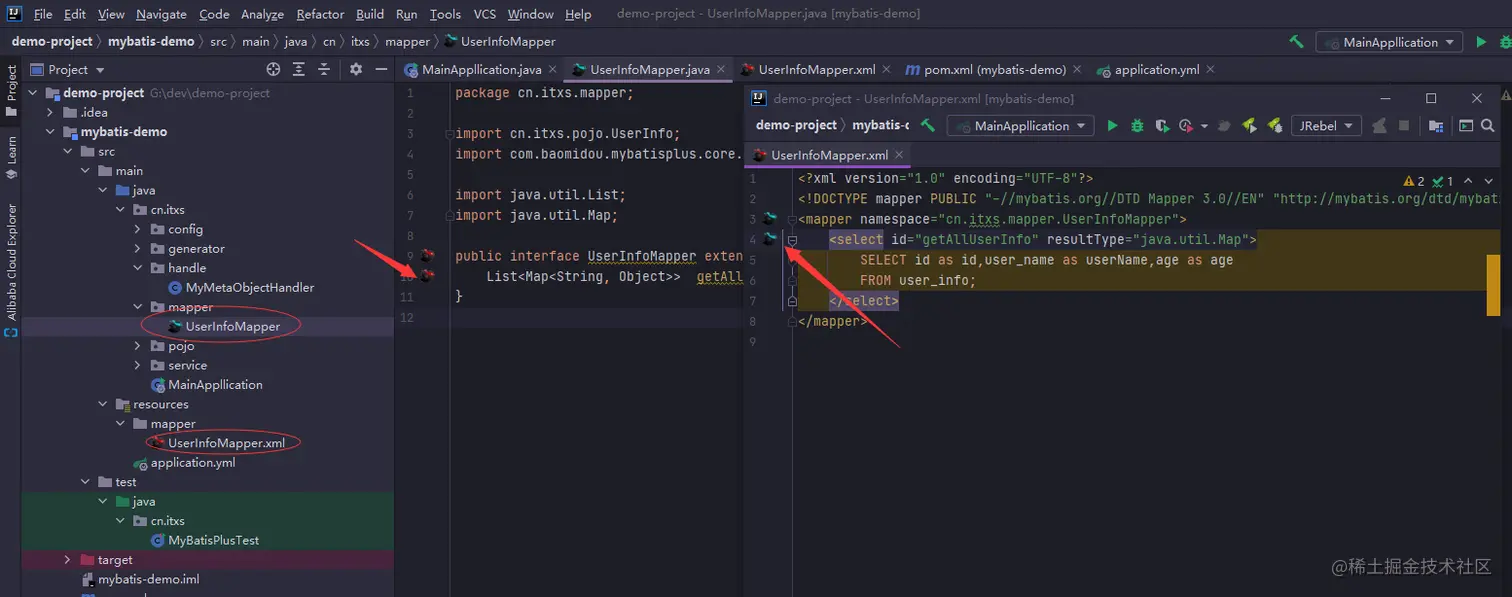Screen dimensions: 1512x597
Task: Open the Project tool window side tab
Action: [11, 90]
